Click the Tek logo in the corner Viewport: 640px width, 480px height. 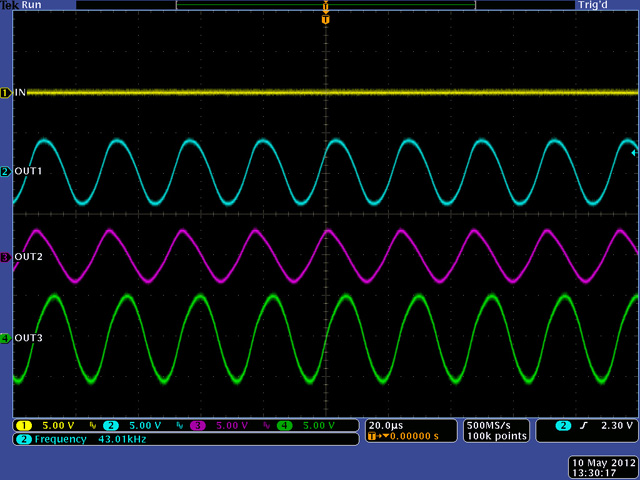(x=10, y=5)
